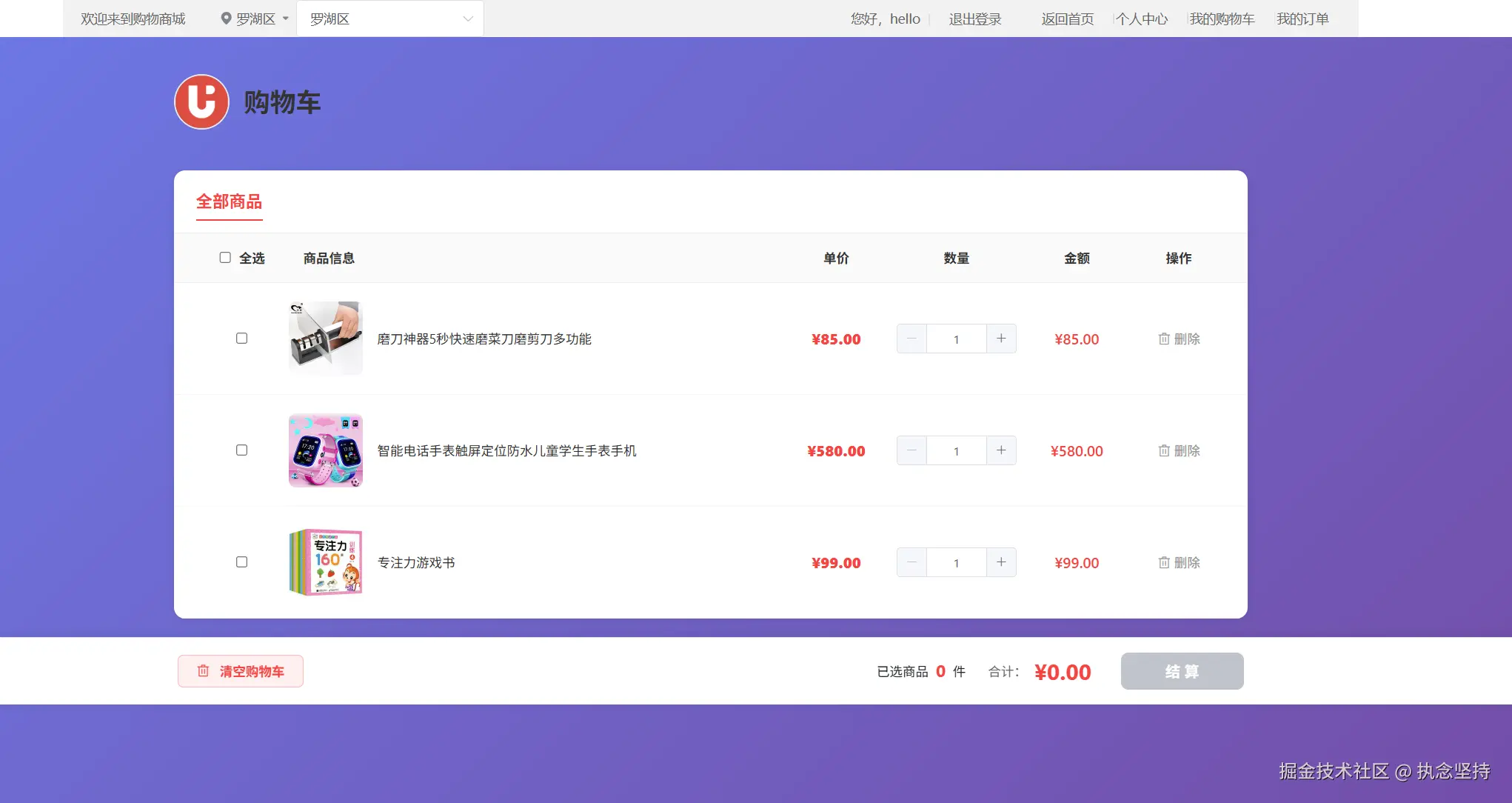The width and height of the screenshot is (1512, 803).
Task: Click the 结算 checkout button
Action: [1182, 671]
